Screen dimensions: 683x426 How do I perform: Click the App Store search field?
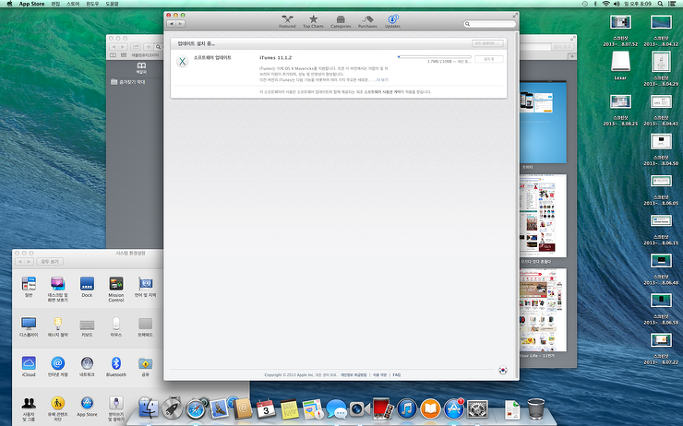pos(490,24)
